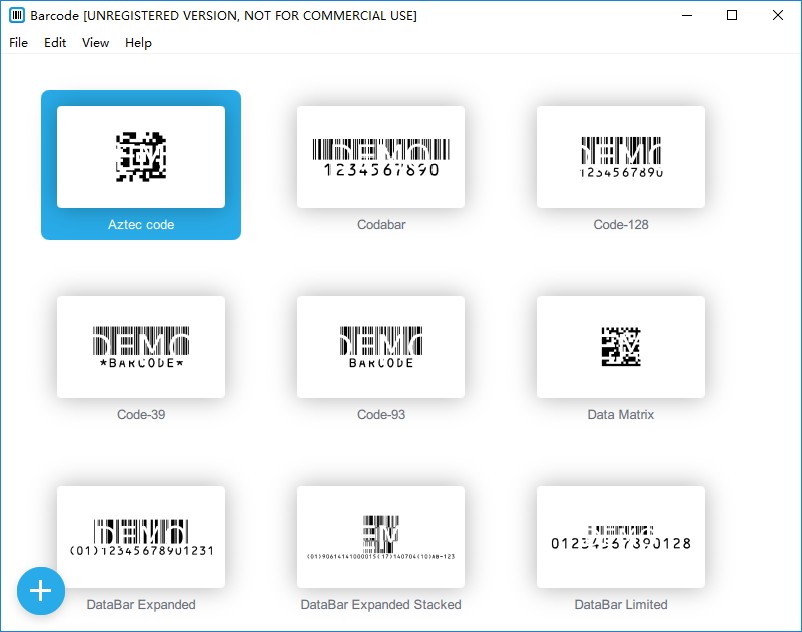Select the DataBar Limited barcode thumbnail

coord(620,537)
